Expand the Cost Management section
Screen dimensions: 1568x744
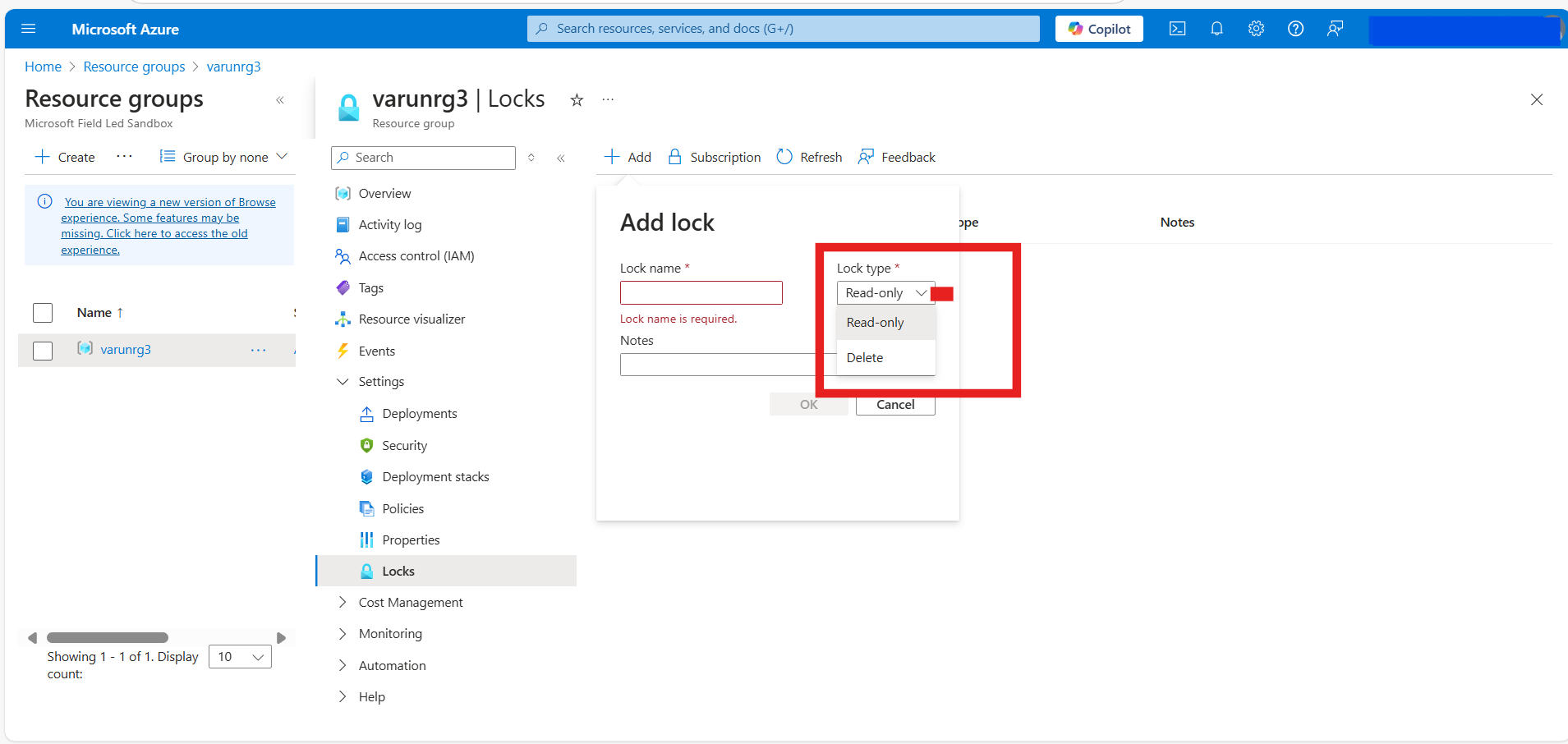(410, 602)
